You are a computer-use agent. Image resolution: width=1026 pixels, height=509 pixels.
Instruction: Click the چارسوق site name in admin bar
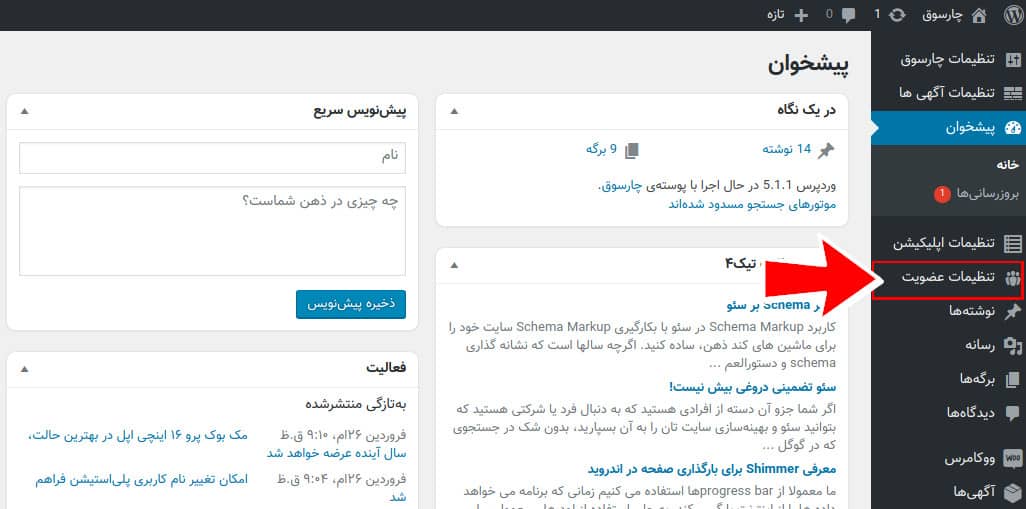[x=943, y=15]
